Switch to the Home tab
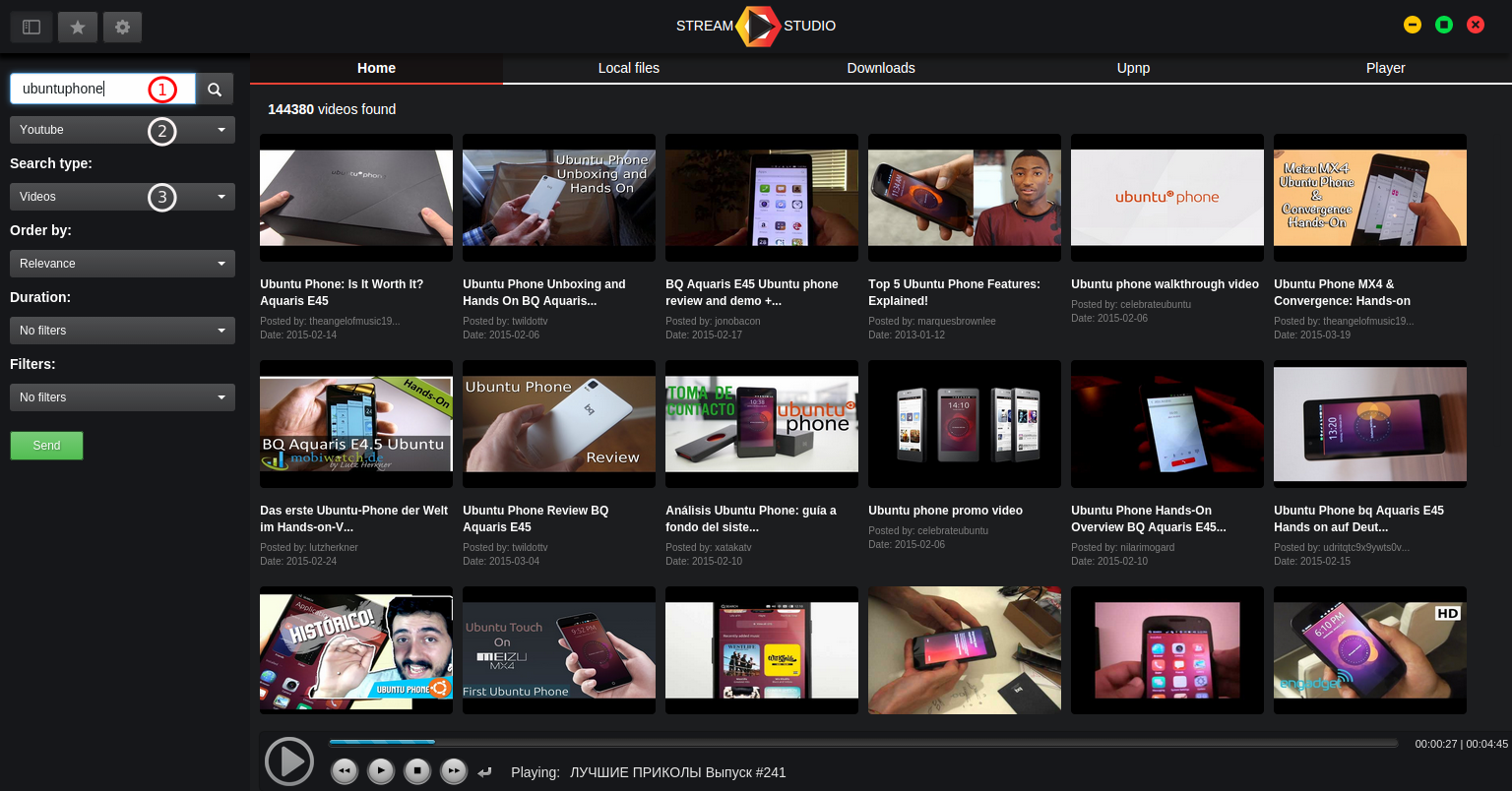Screen dimensions: 1512x791 (376, 68)
